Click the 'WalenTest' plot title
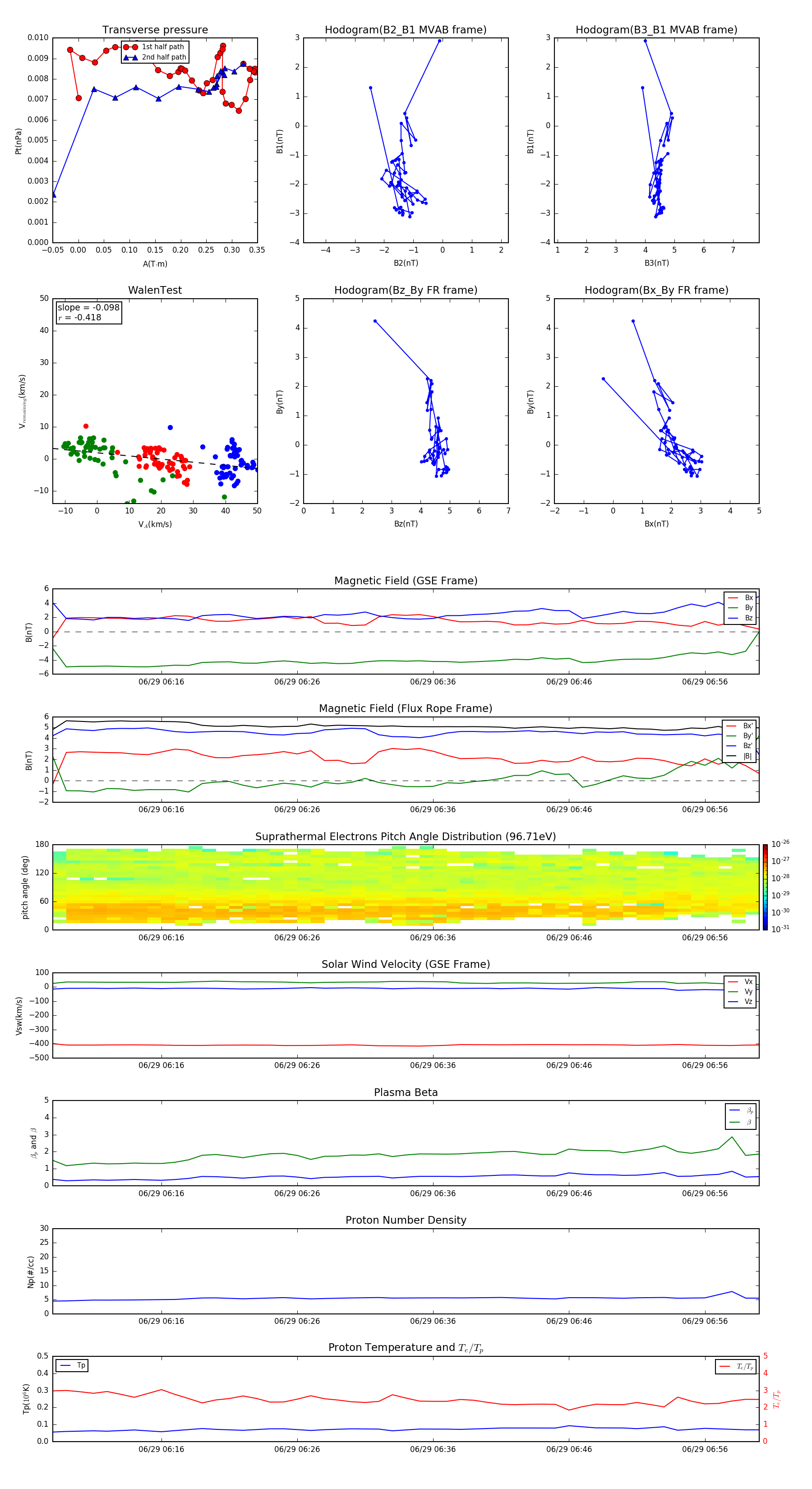The width and height of the screenshot is (812, 1489). click(155, 290)
